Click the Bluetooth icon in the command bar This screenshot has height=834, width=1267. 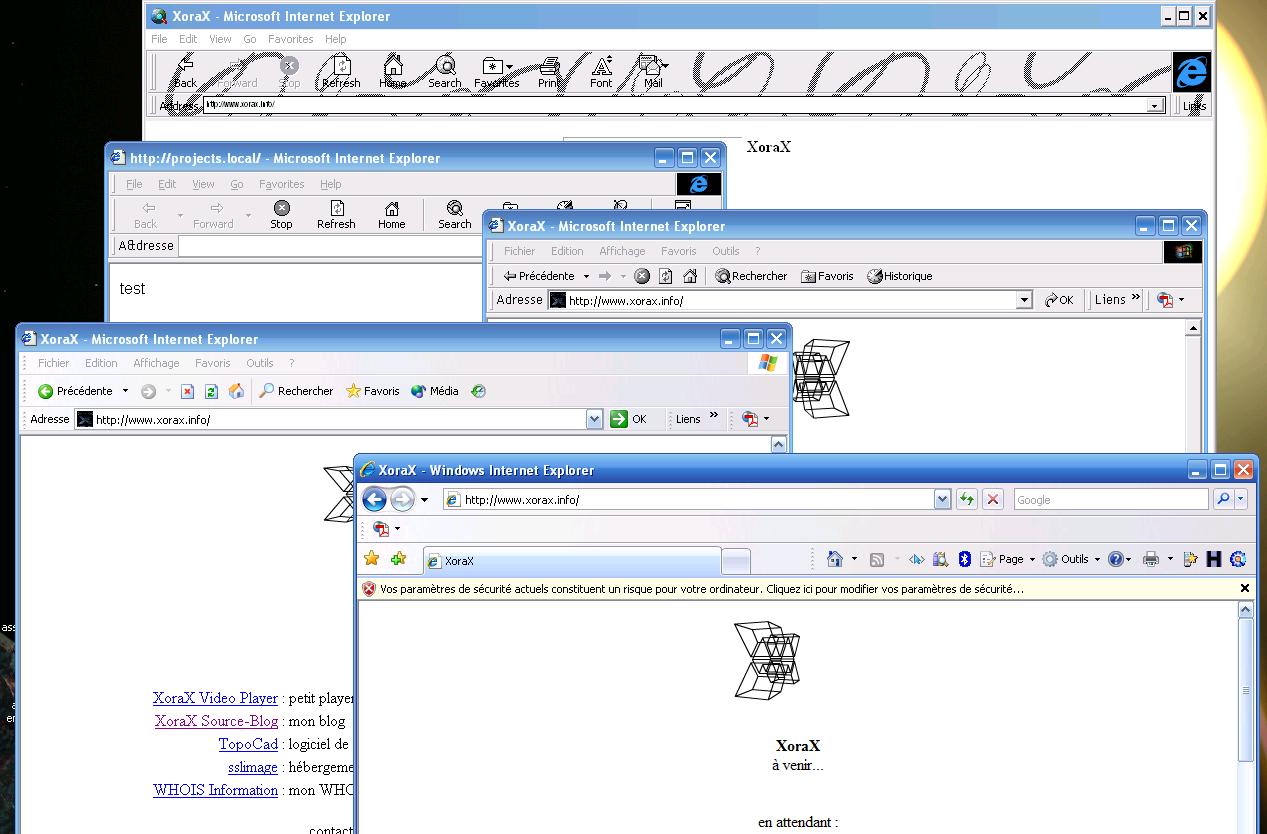click(965, 559)
